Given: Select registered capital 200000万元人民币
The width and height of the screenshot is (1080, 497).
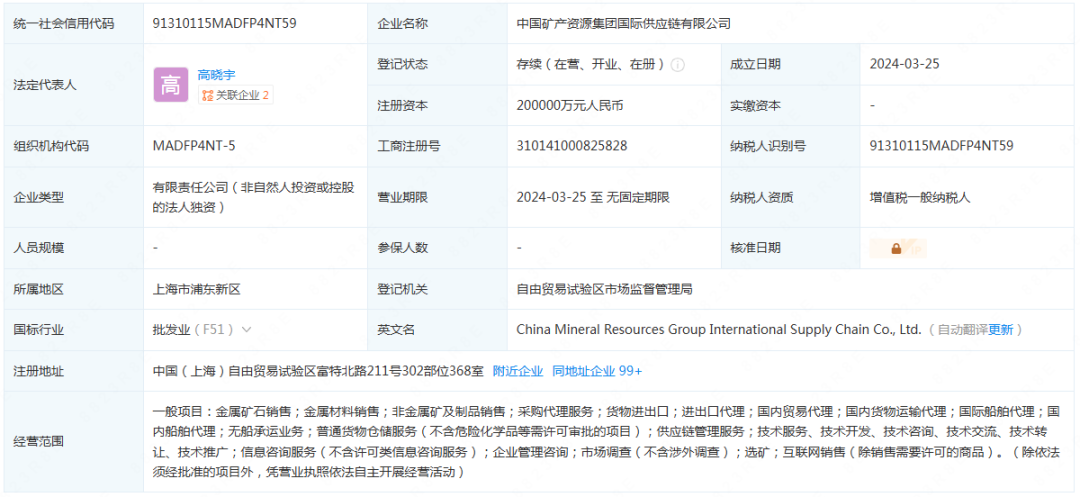Looking at the screenshot, I should (x=570, y=106).
